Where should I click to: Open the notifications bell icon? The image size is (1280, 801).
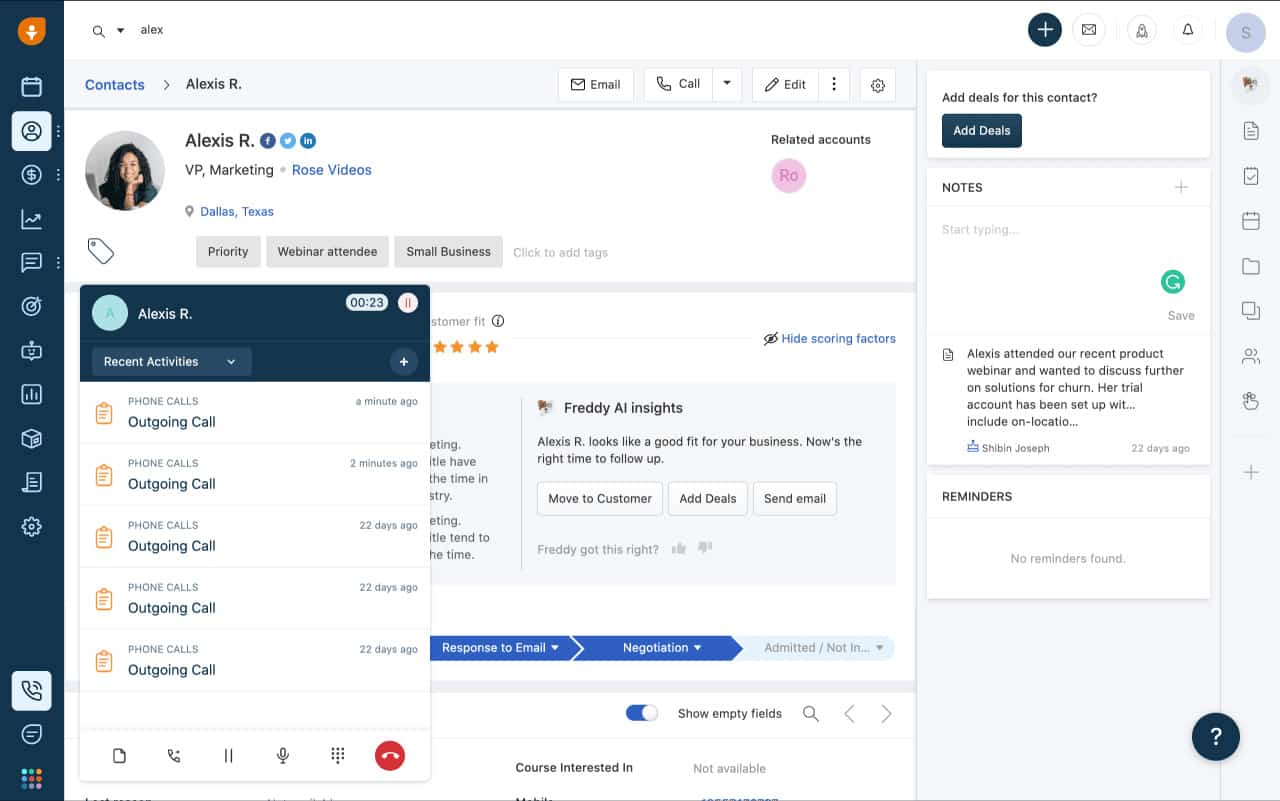pyautogui.click(x=1188, y=30)
